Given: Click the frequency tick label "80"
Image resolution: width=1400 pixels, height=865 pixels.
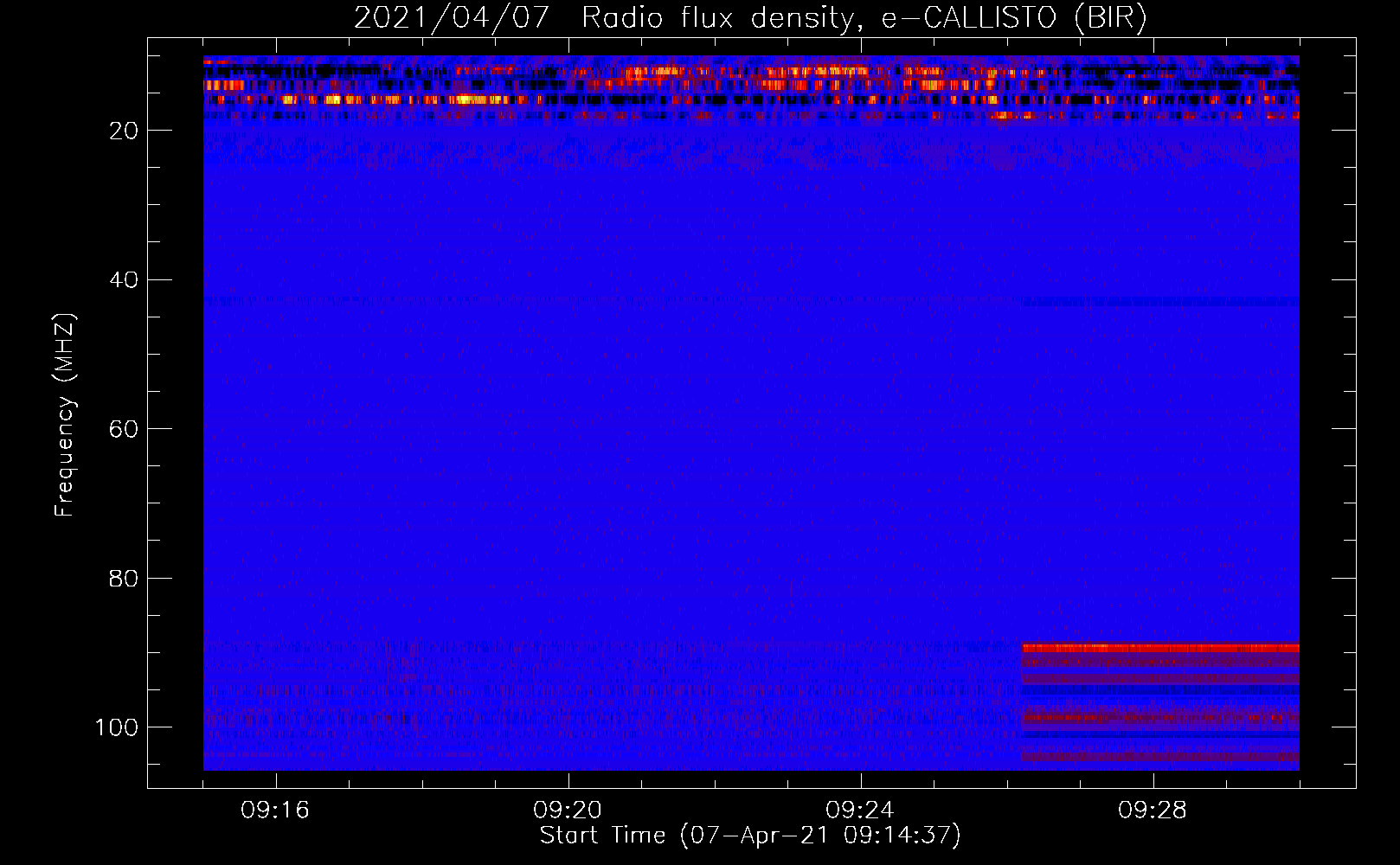Looking at the screenshot, I should pos(124,579).
